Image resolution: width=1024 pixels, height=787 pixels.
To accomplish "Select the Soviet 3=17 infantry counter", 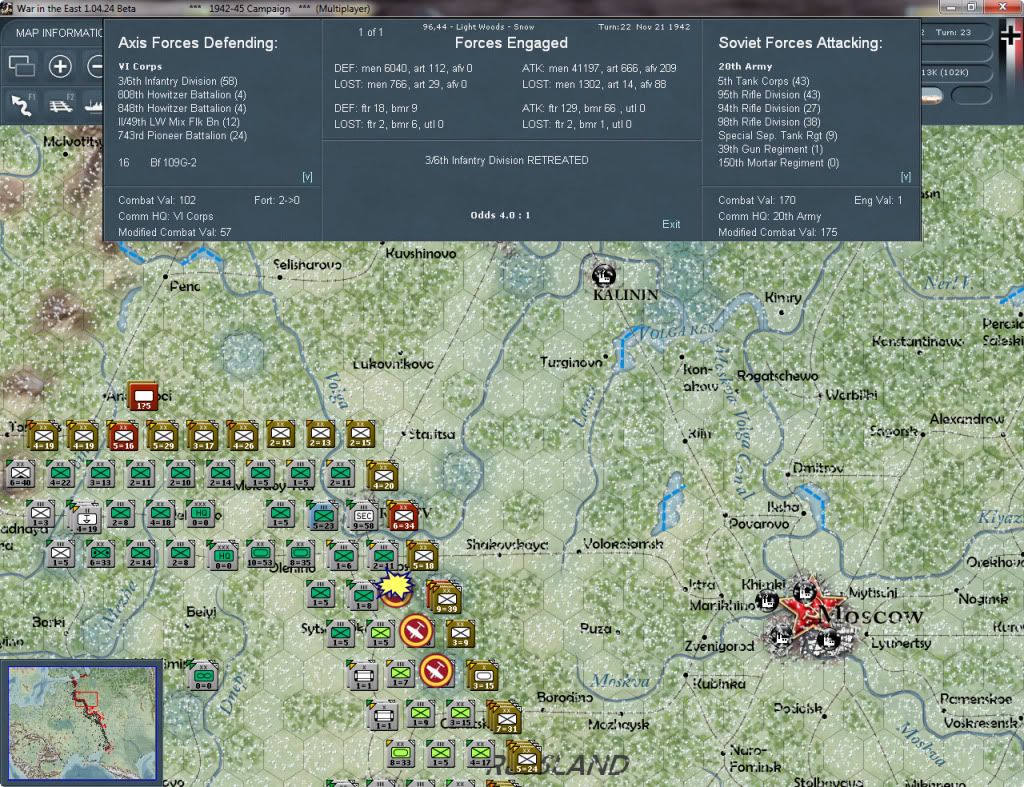I will (202, 436).
